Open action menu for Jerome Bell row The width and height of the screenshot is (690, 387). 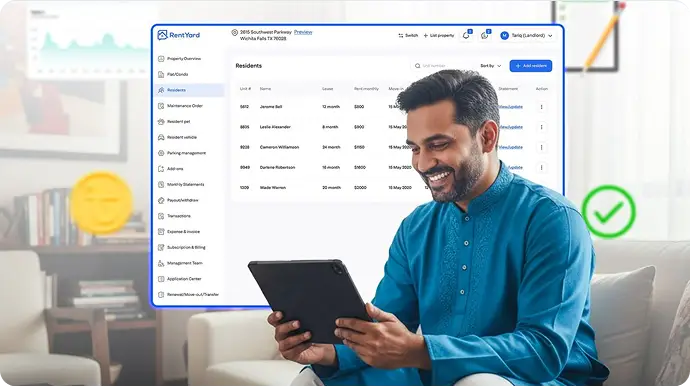(x=542, y=107)
